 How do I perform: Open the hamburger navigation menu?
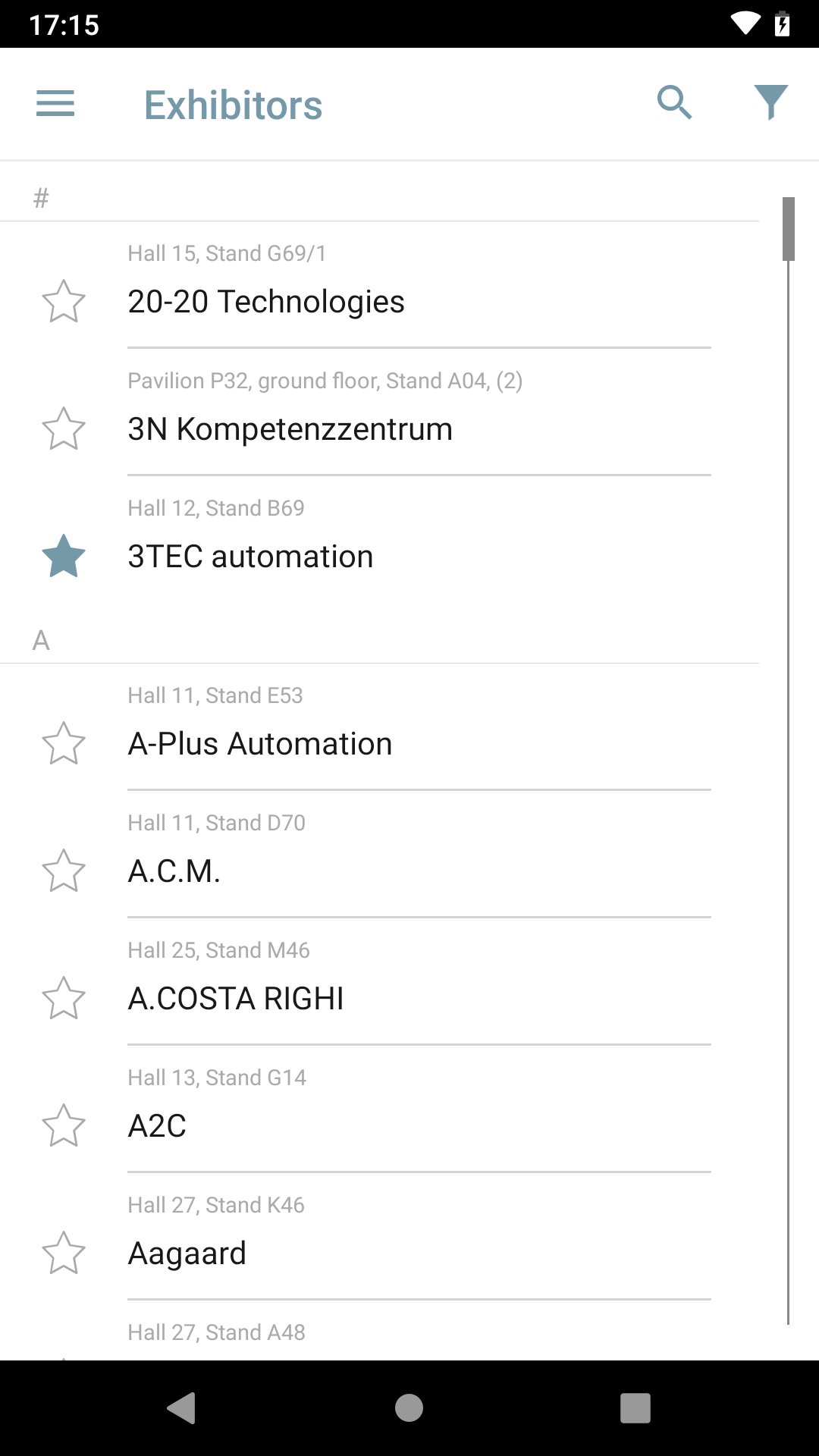point(55,104)
